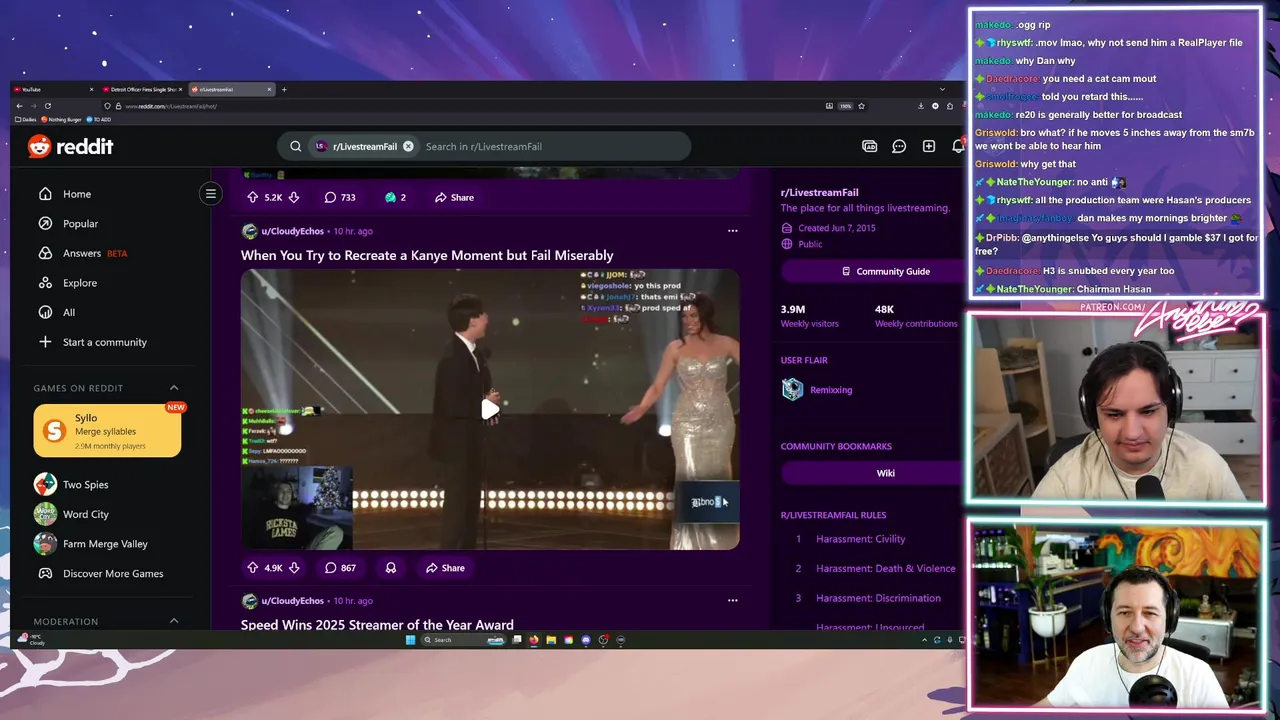Viewport: 1280px width, 720px height.
Task: Open u/CloudyEchos profile on Kanye post
Action: click(x=292, y=231)
